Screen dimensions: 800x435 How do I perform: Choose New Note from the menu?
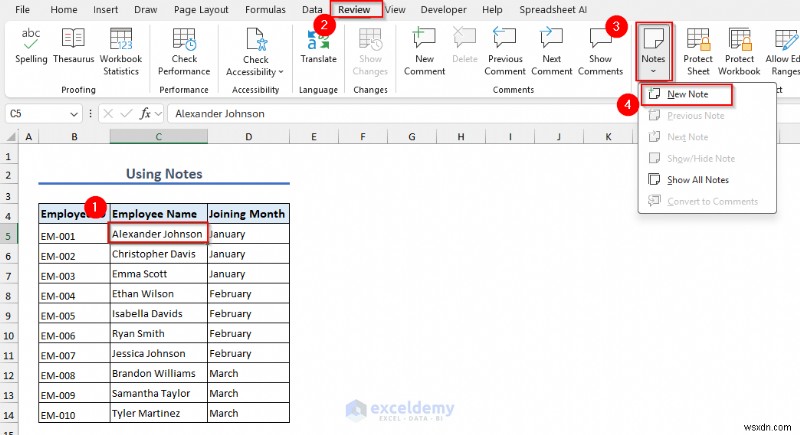(686, 94)
